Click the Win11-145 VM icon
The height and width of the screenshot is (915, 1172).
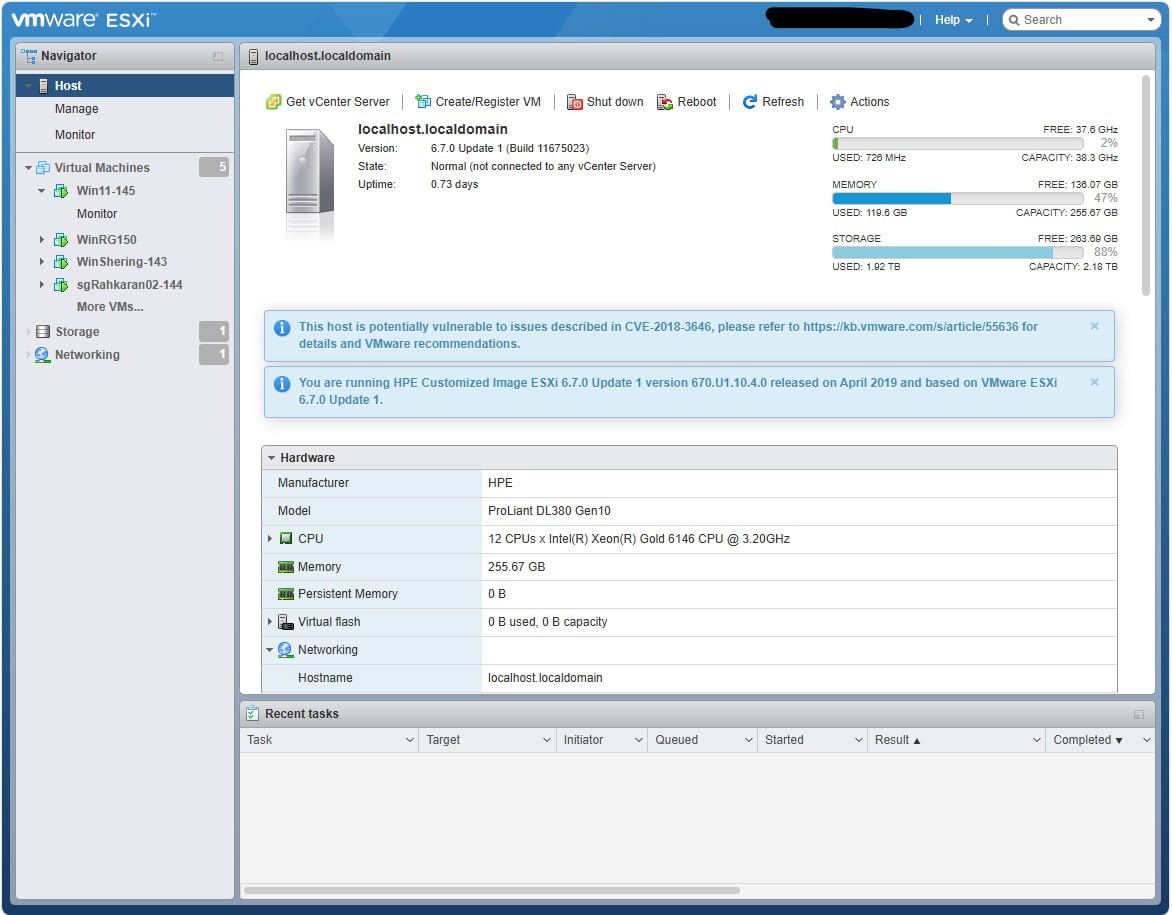coord(61,191)
